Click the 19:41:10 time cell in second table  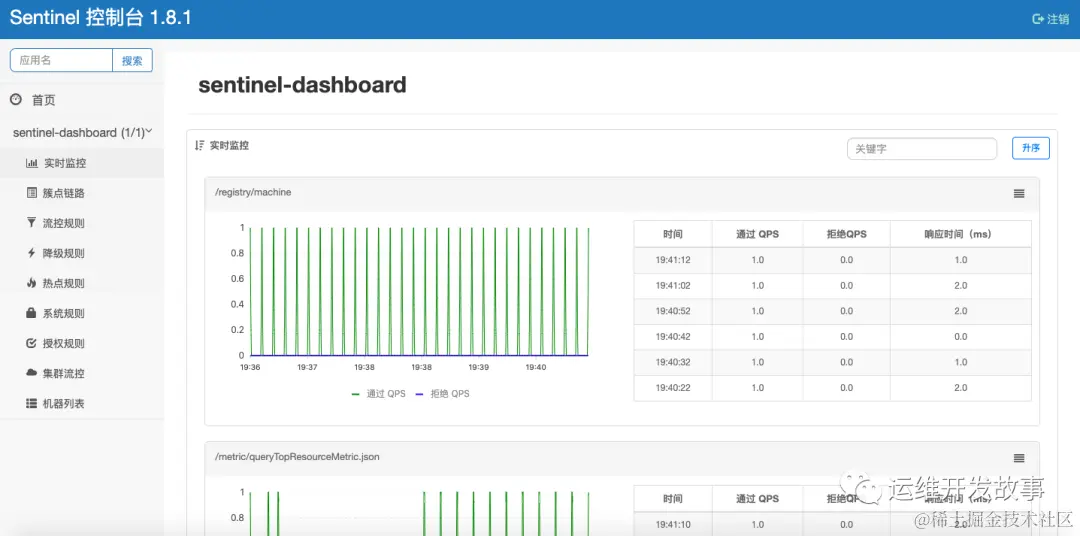pos(673,524)
